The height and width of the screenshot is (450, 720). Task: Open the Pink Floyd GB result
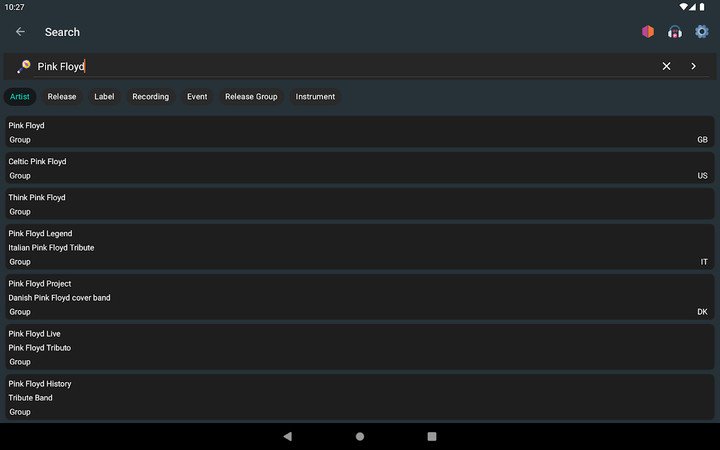point(360,132)
